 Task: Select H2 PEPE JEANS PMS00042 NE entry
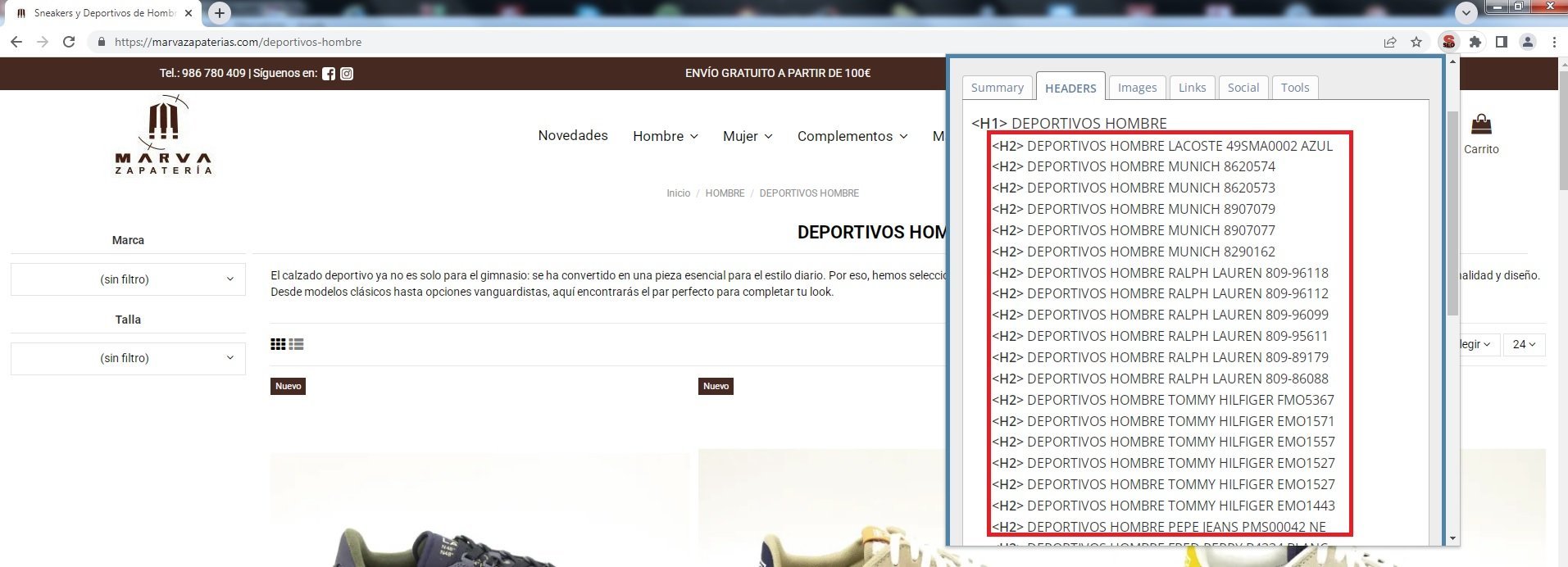point(1159,527)
